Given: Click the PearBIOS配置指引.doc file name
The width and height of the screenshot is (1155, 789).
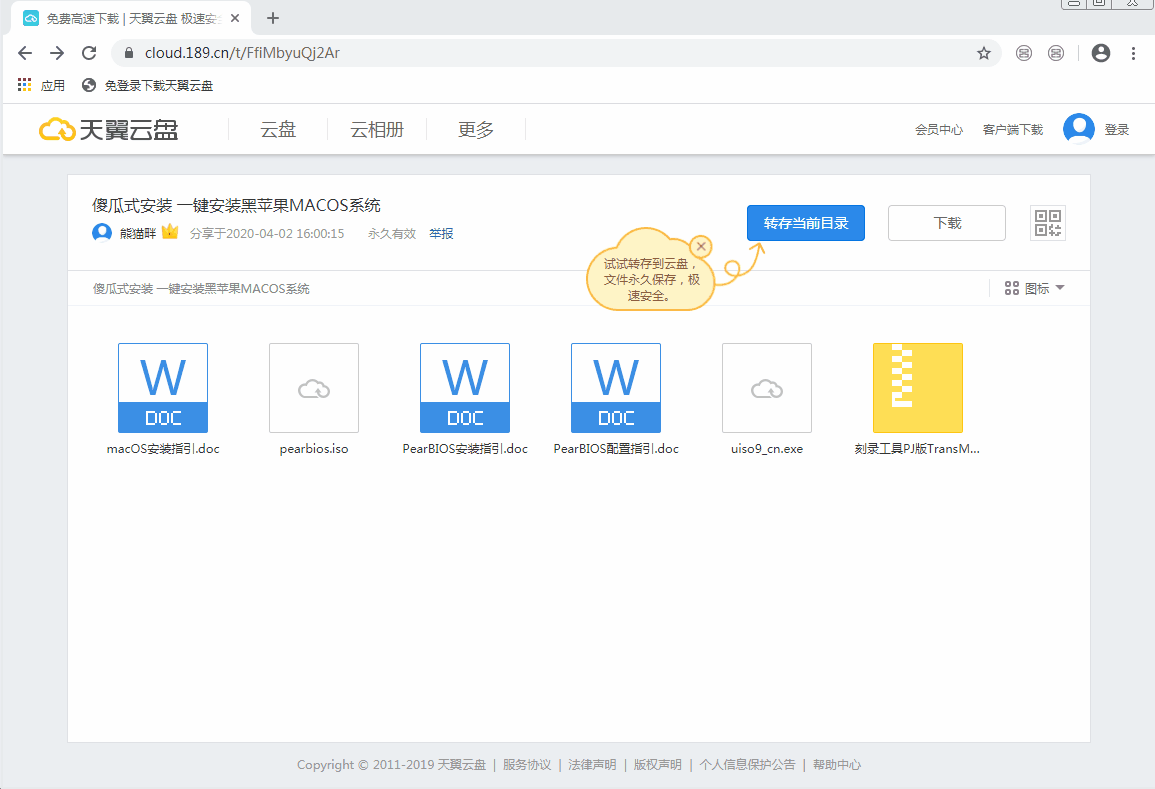Looking at the screenshot, I should pos(616,449).
